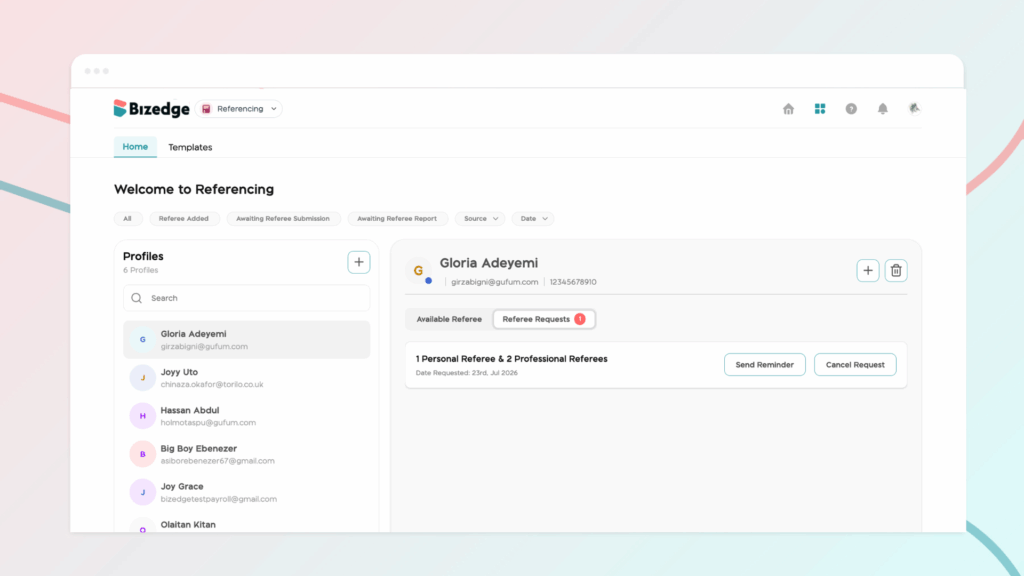Click bizedgetestpayroll@gmail.com email

click(219, 499)
